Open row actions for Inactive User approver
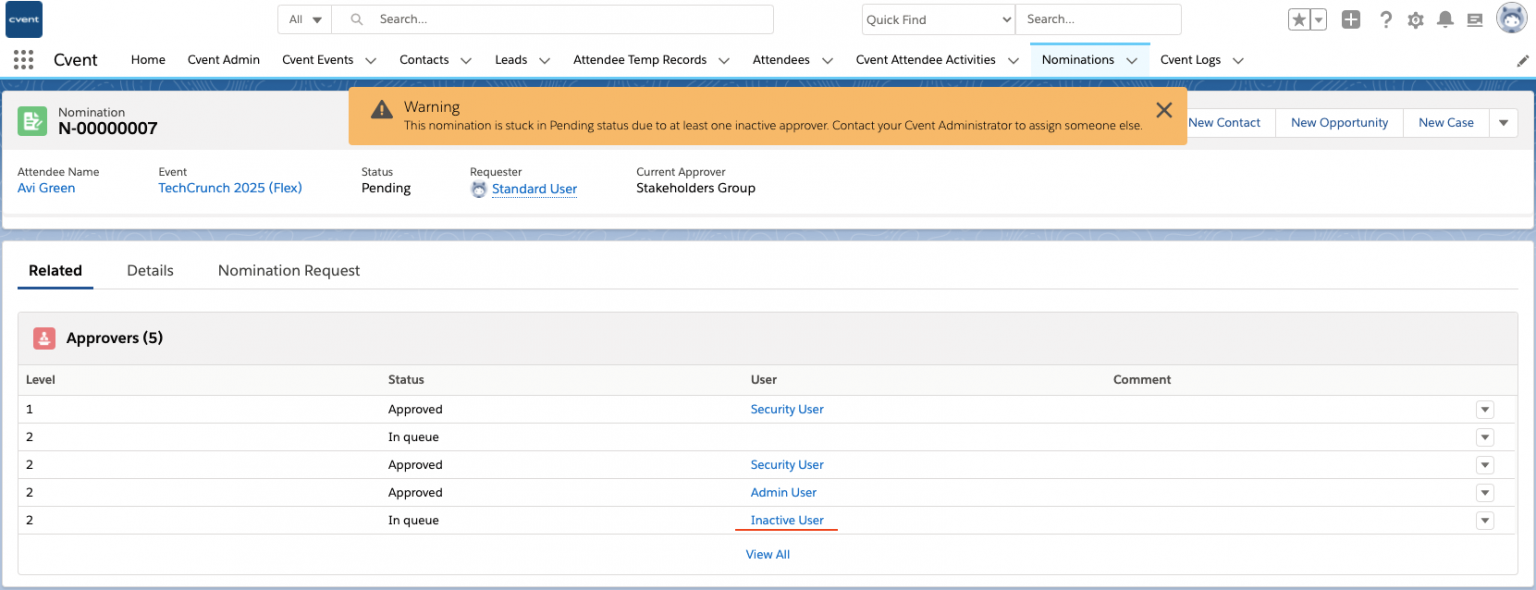The image size is (1536, 590). [x=1485, y=520]
